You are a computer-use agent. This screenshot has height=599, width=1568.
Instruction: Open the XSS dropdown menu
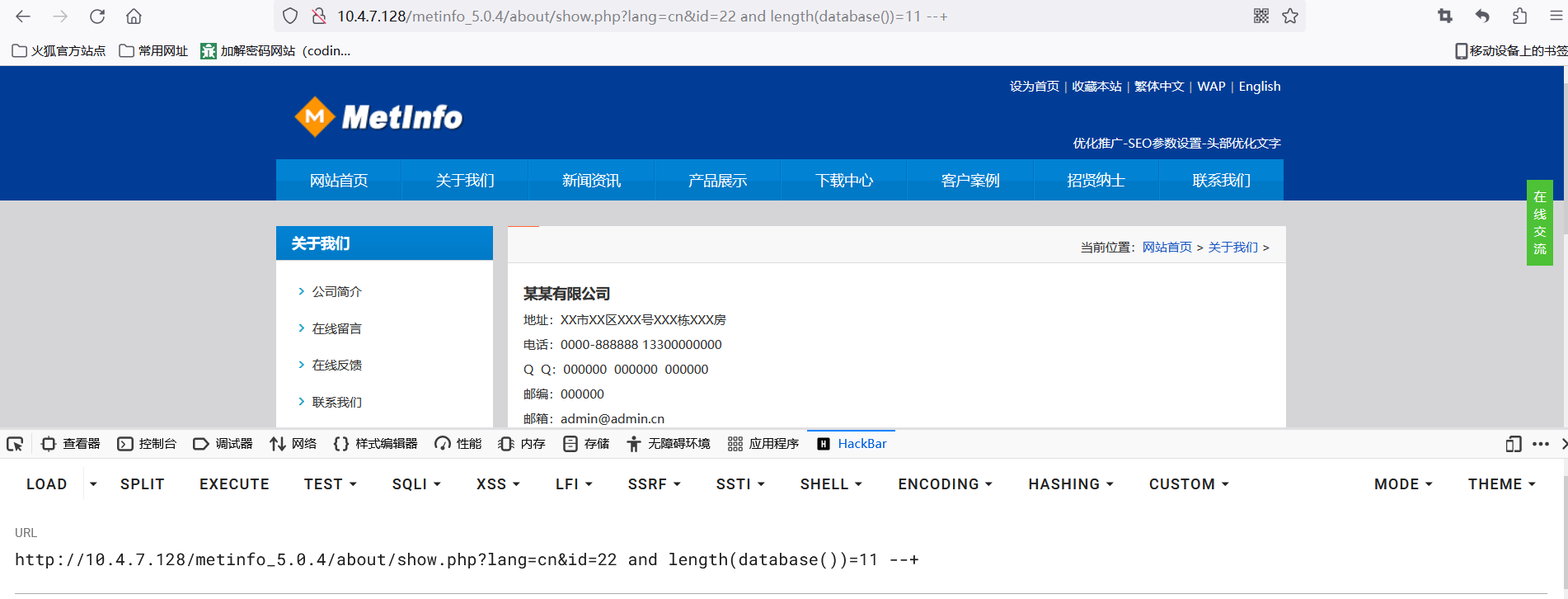click(498, 484)
